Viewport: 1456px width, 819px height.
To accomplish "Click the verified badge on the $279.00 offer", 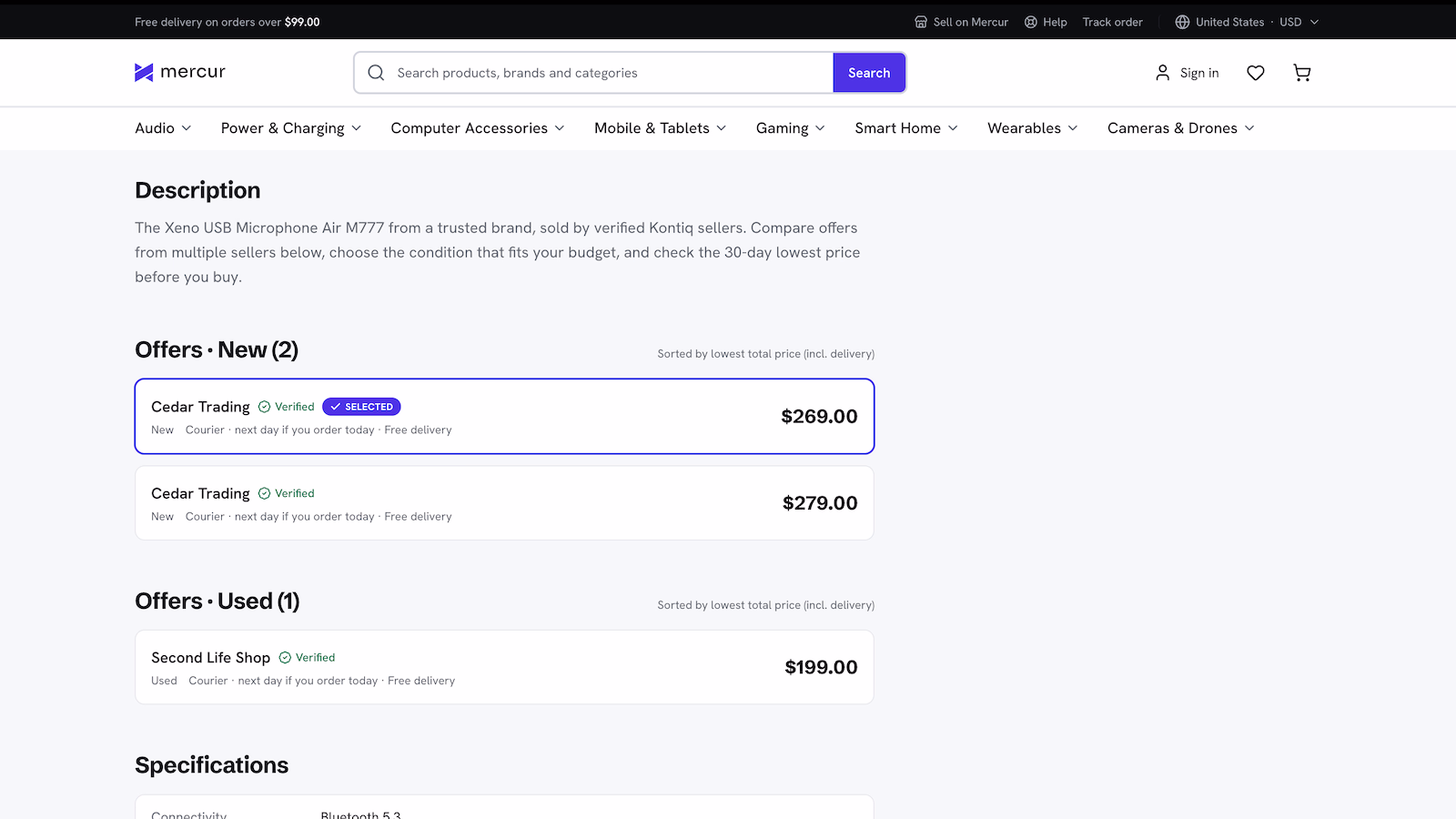I will (287, 493).
